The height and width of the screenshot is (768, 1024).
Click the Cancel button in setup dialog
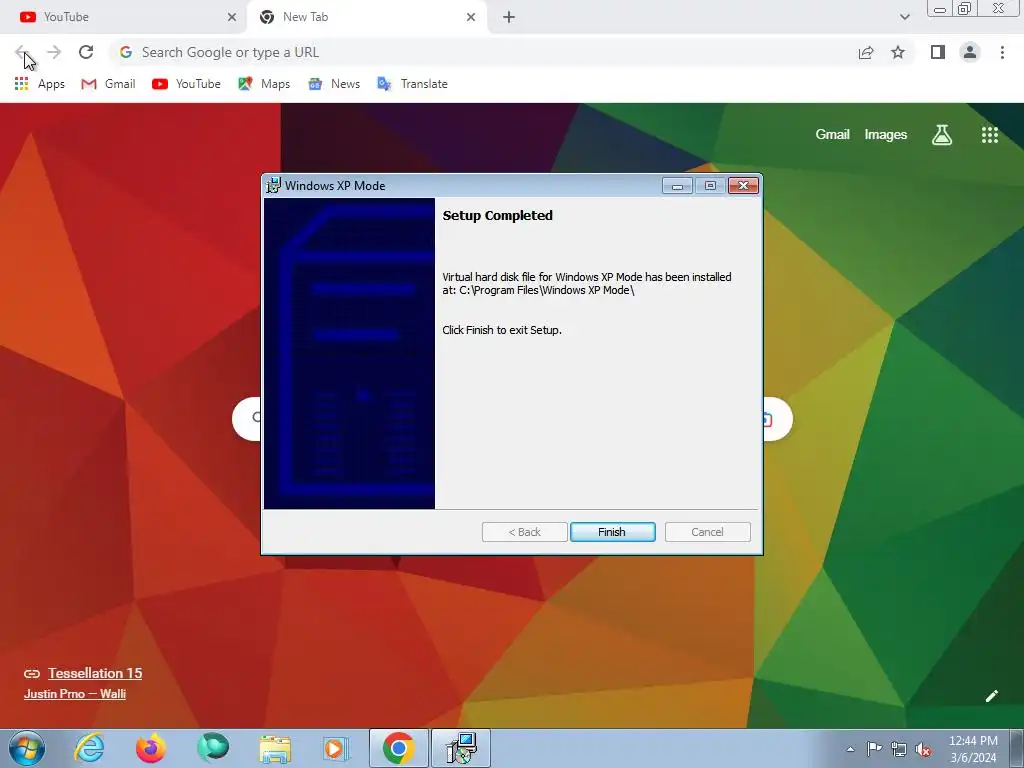(x=707, y=532)
